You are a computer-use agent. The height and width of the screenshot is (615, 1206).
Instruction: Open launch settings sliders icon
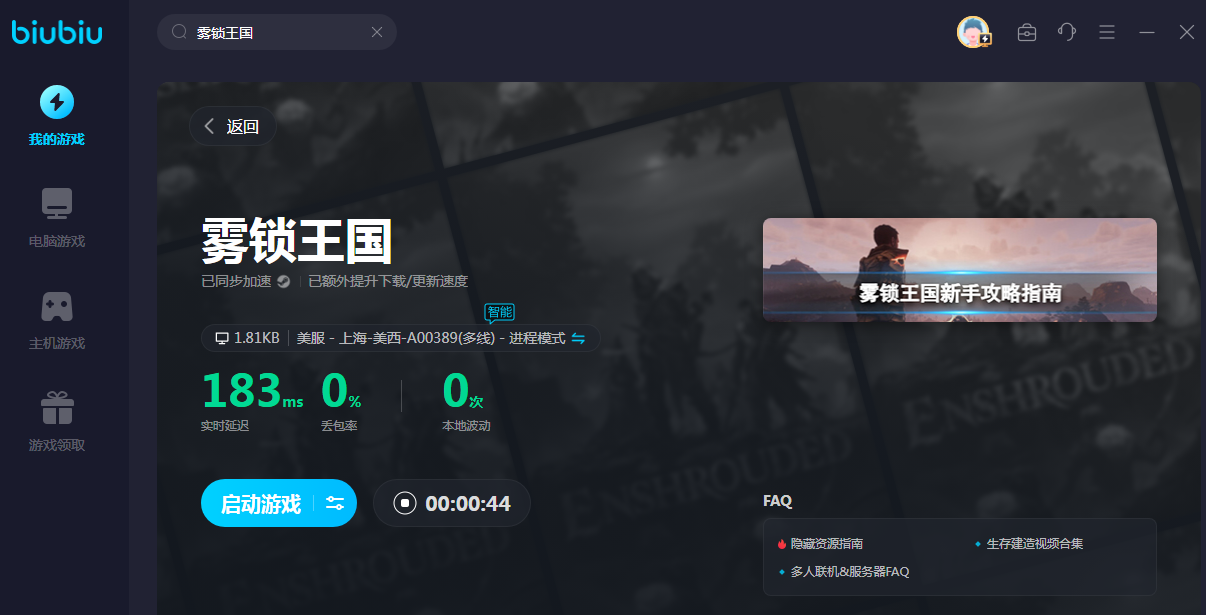[335, 503]
